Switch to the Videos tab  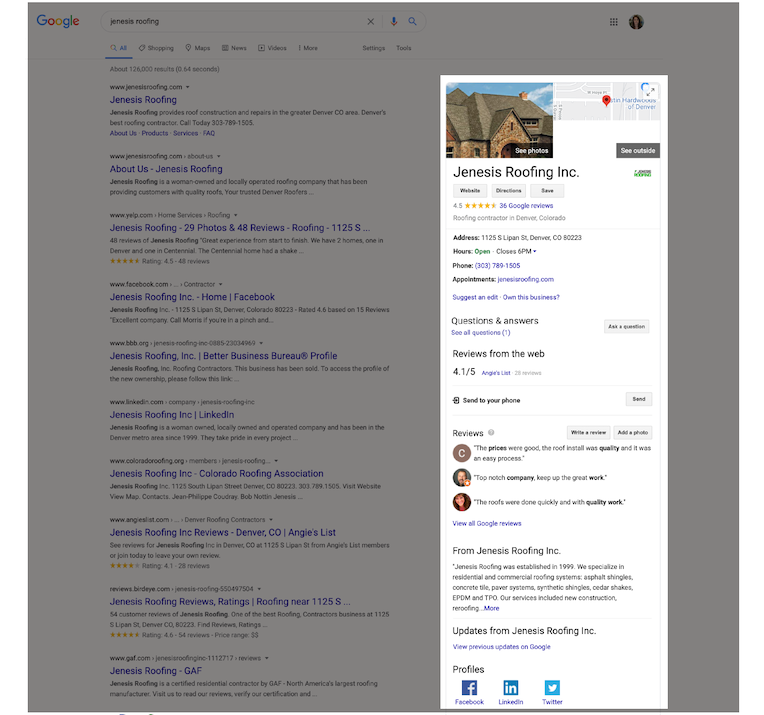point(272,48)
